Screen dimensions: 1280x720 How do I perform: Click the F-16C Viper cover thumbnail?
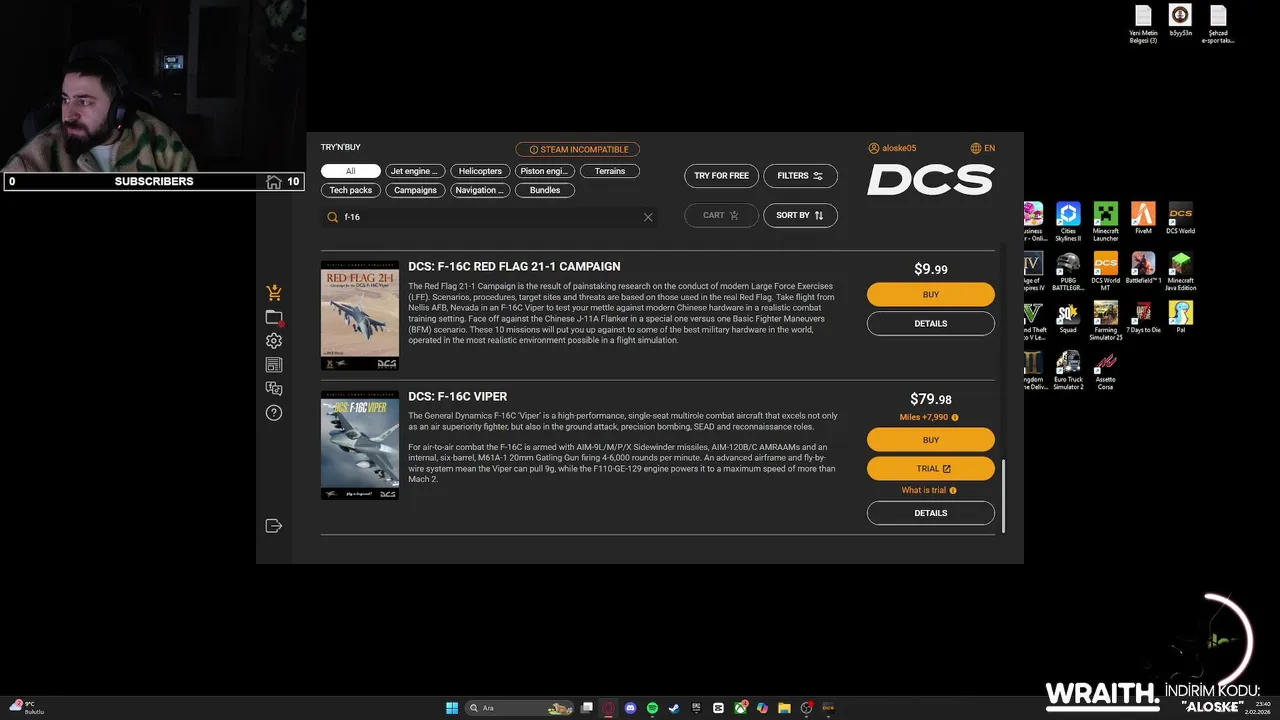[x=360, y=446]
